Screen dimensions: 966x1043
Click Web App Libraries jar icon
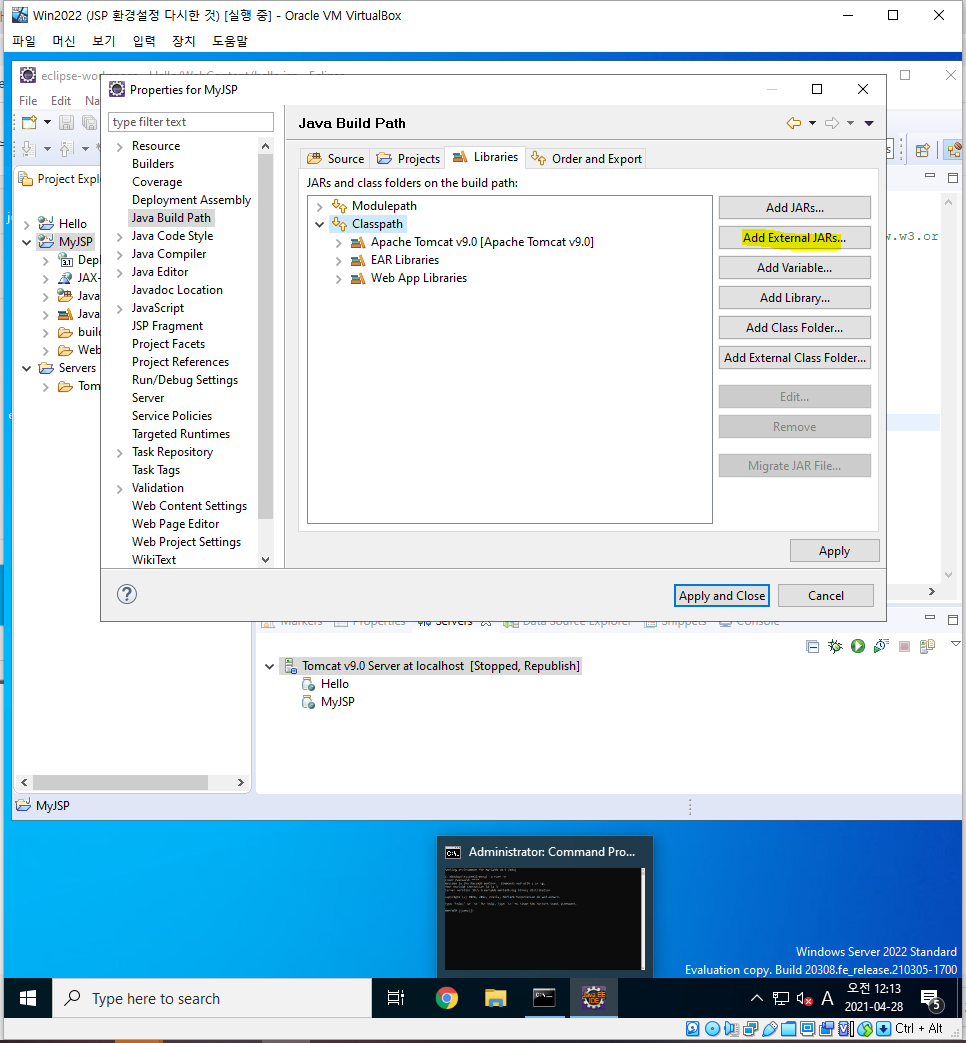pos(358,278)
